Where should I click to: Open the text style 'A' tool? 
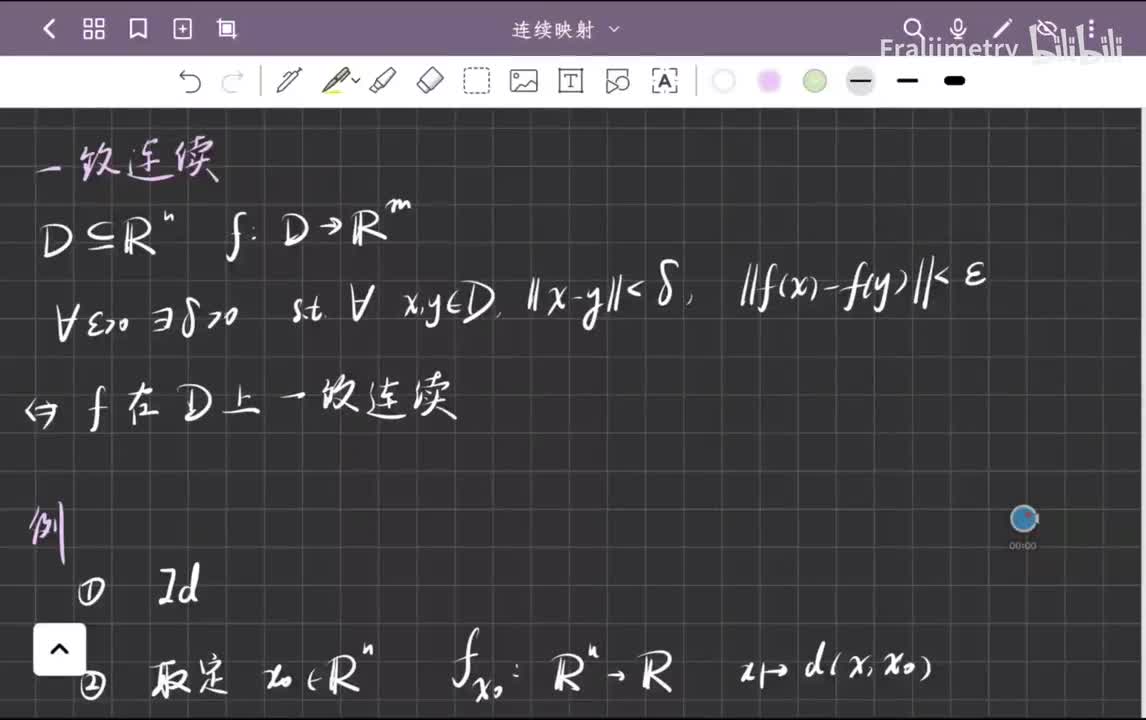click(x=664, y=80)
